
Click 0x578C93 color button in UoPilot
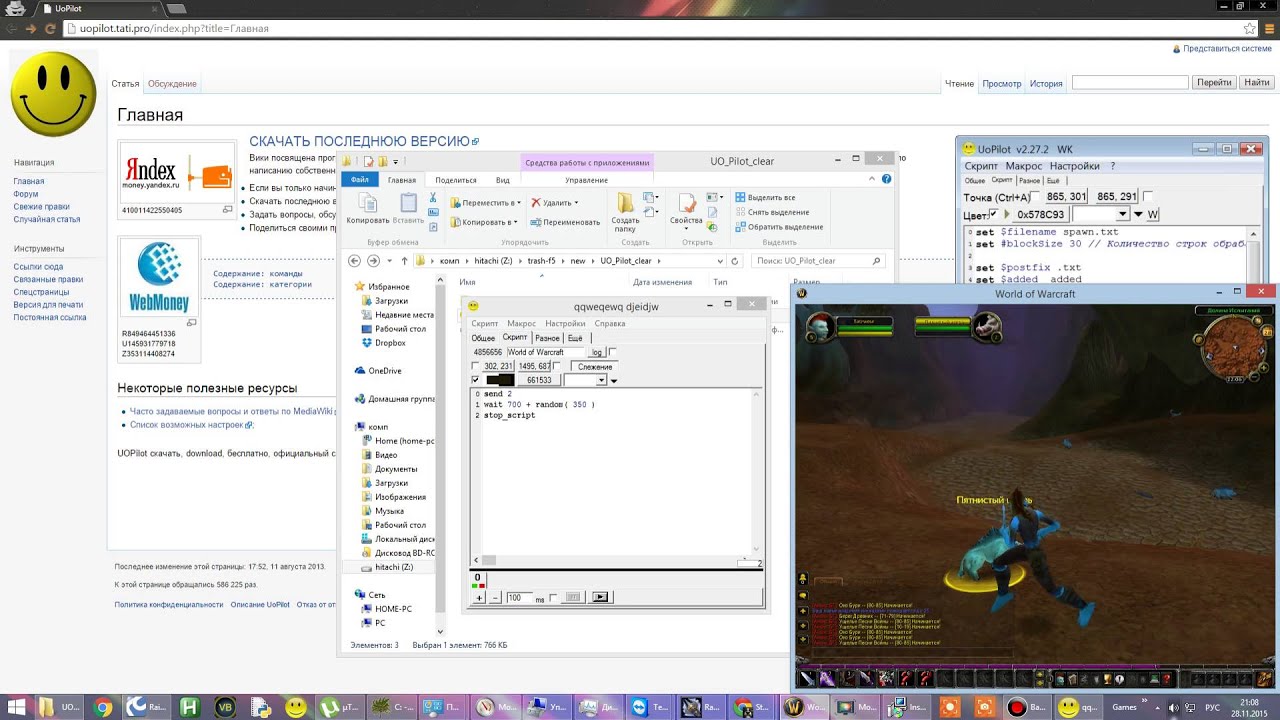point(1041,214)
